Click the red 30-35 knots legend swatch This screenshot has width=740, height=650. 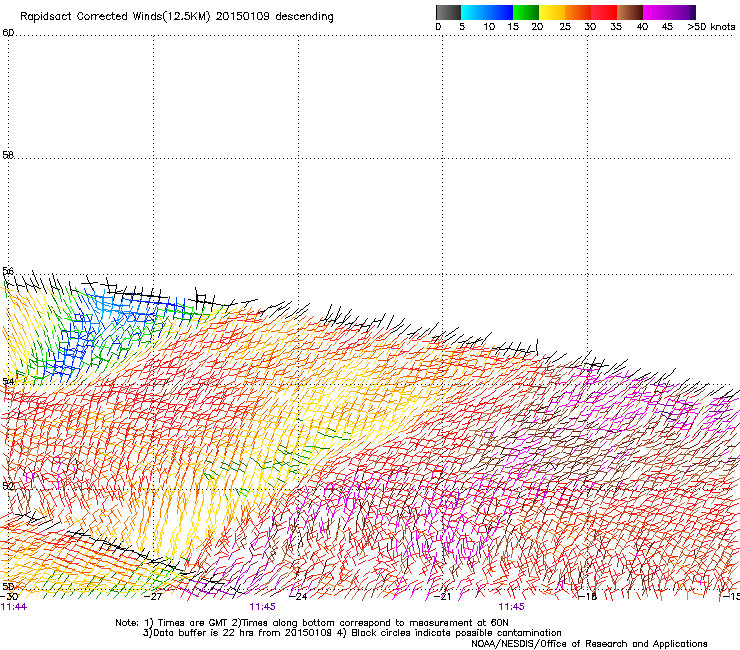click(x=604, y=12)
